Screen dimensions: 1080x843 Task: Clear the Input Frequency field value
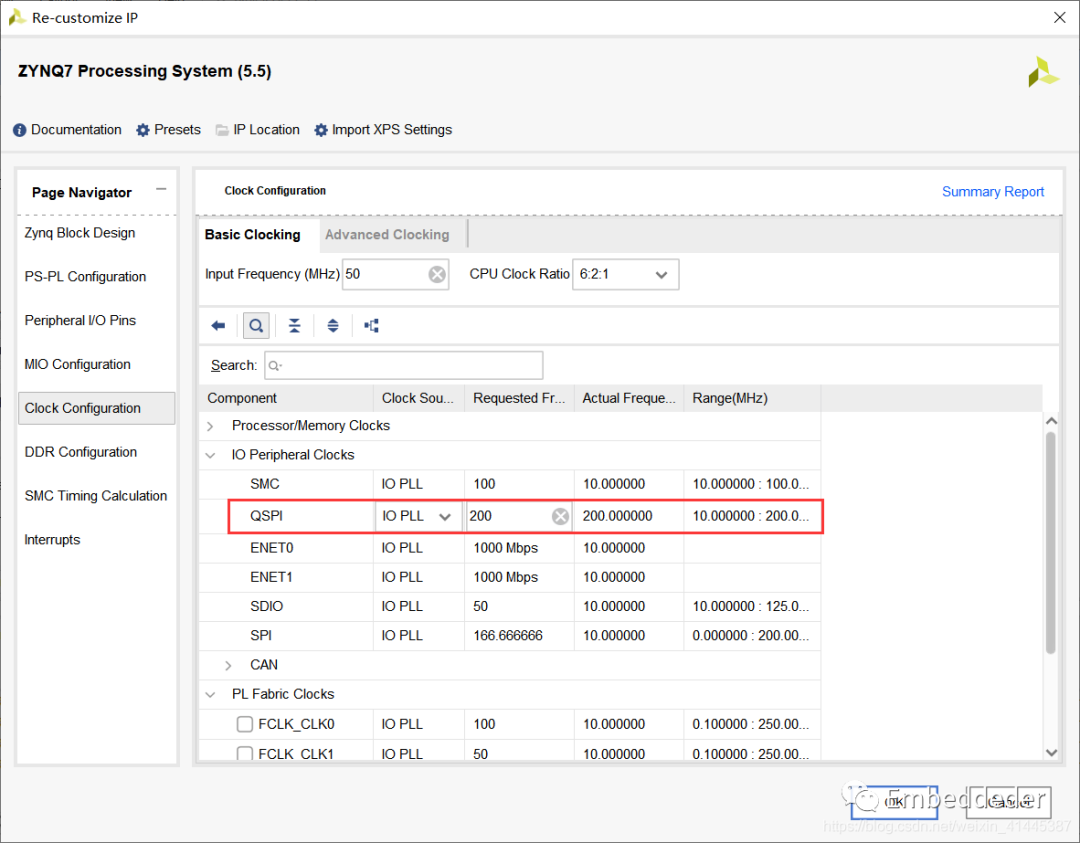coord(437,275)
